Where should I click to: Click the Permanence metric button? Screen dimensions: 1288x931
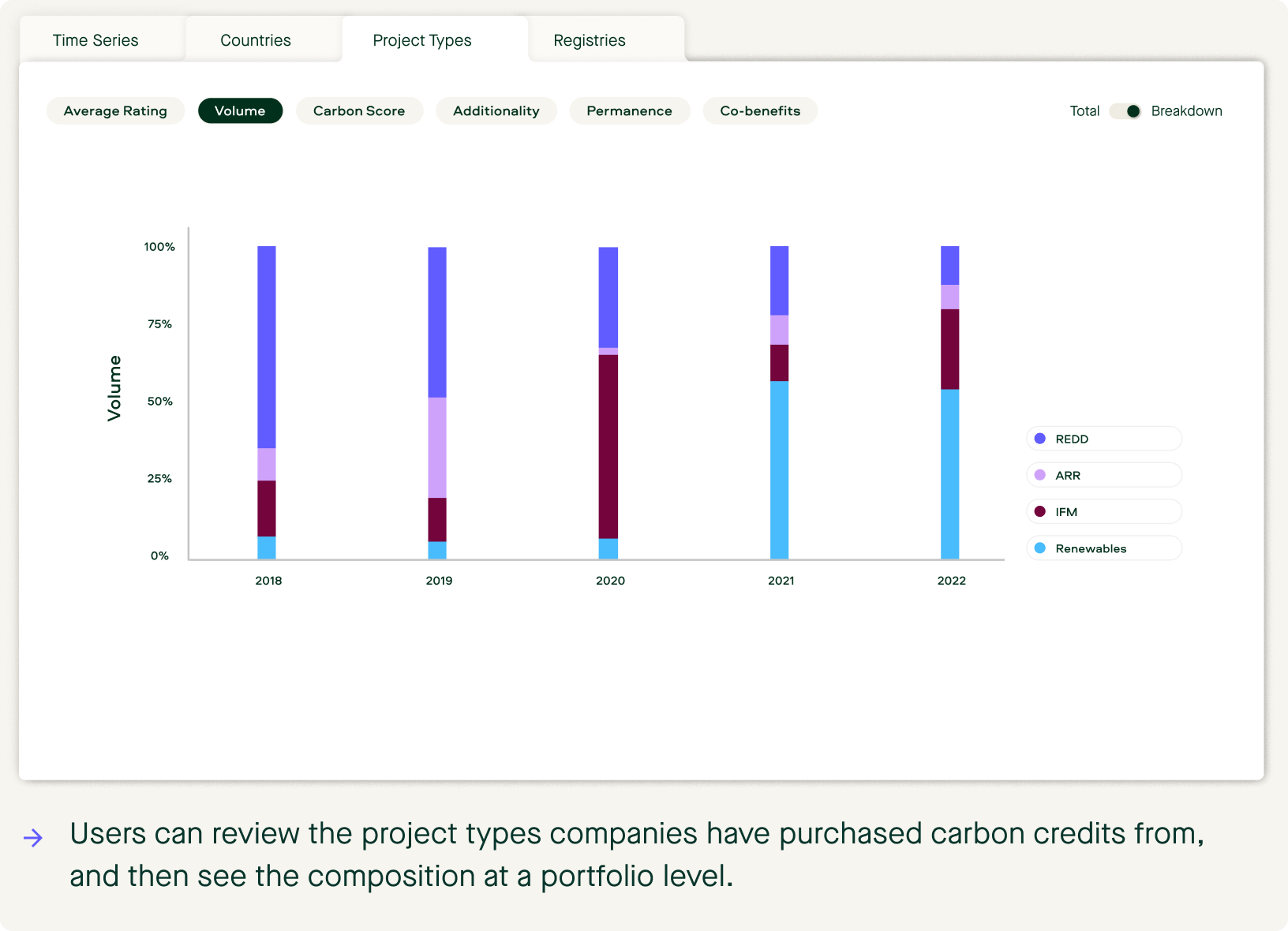point(629,110)
